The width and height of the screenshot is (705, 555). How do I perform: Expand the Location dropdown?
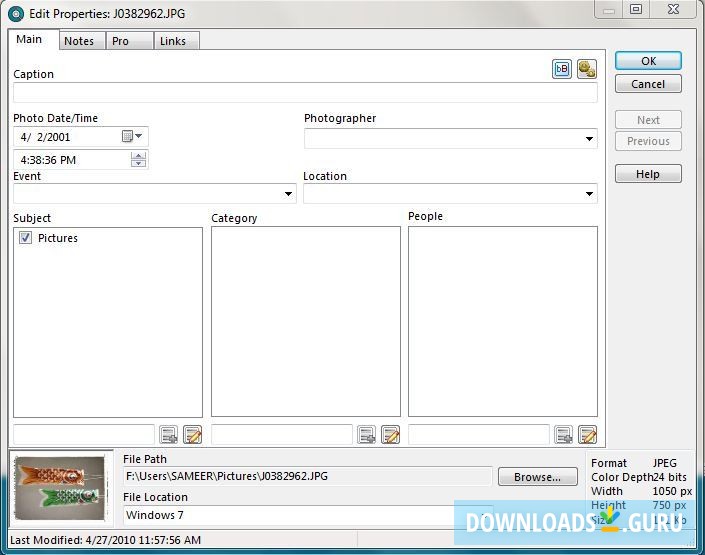click(x=589, y=194)
